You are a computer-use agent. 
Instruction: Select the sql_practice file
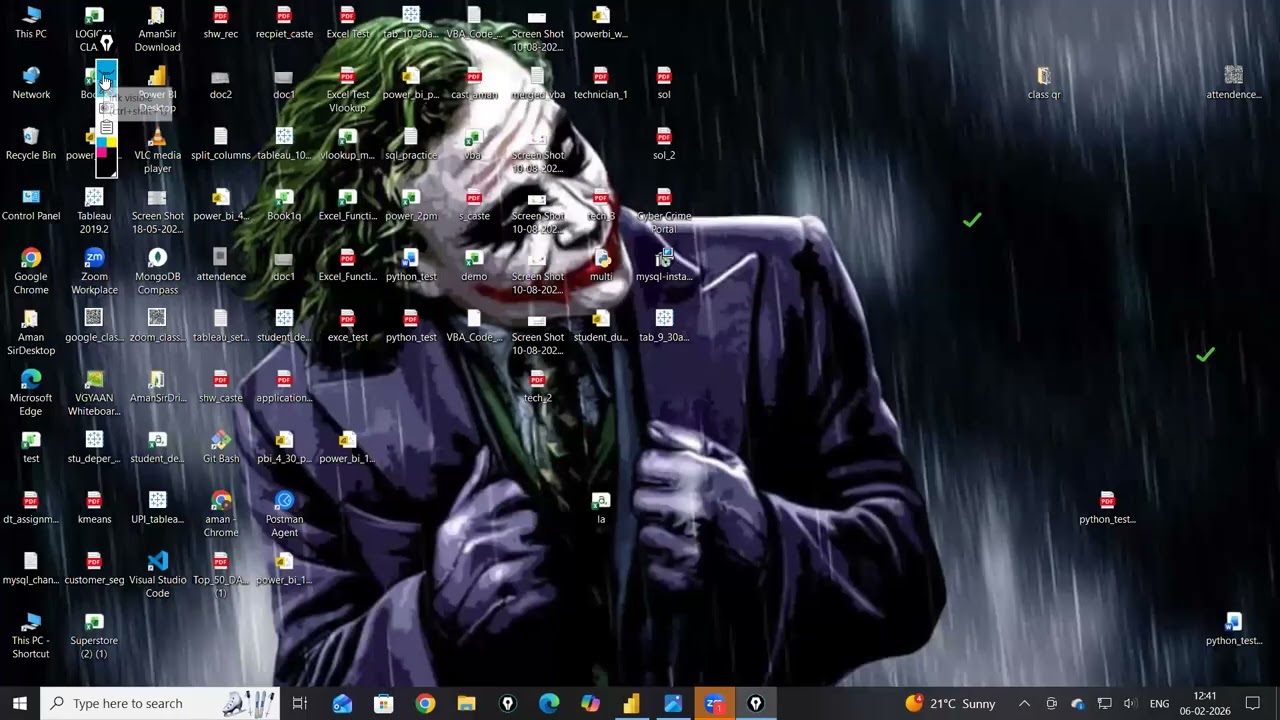pyautogui.click(x=411, y=144)
